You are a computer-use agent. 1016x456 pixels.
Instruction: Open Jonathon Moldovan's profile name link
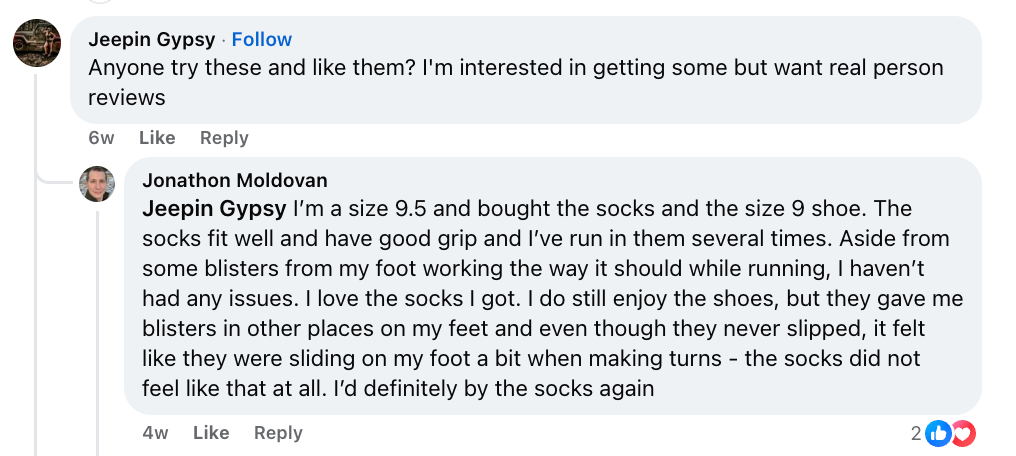[235, 181]
